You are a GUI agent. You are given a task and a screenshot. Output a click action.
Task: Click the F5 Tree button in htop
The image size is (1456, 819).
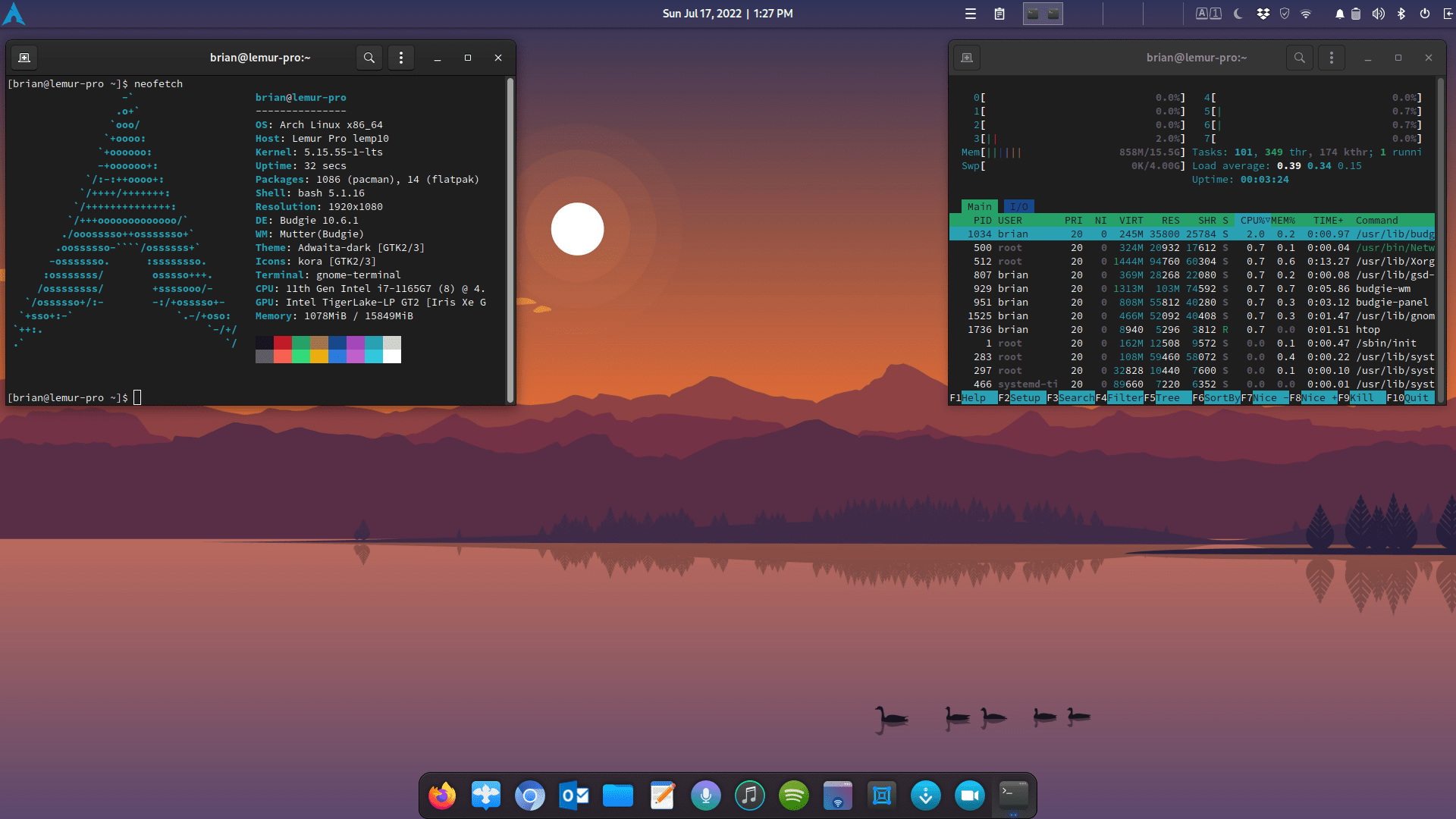click(x=1168, y=398)
